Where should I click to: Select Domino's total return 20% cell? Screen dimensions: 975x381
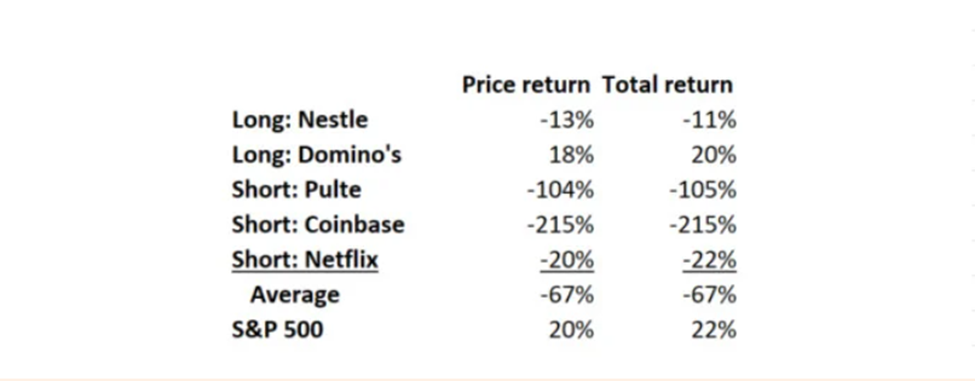714,154
